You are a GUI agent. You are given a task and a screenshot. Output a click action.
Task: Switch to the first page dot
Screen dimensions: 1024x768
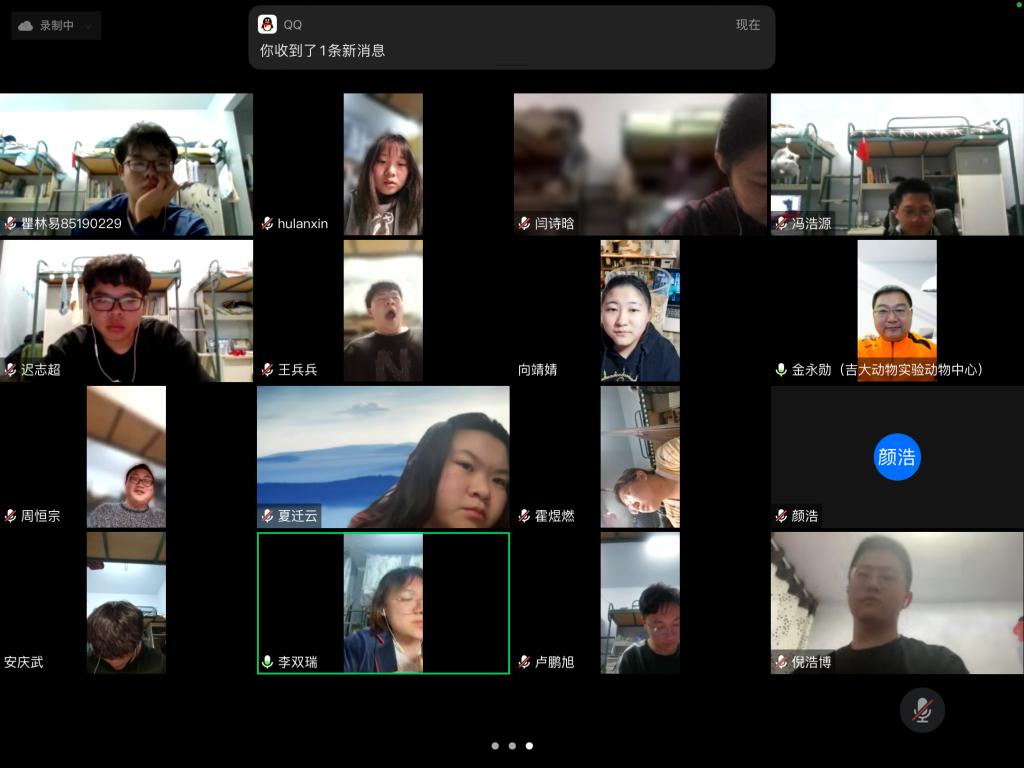coord(495,746)
